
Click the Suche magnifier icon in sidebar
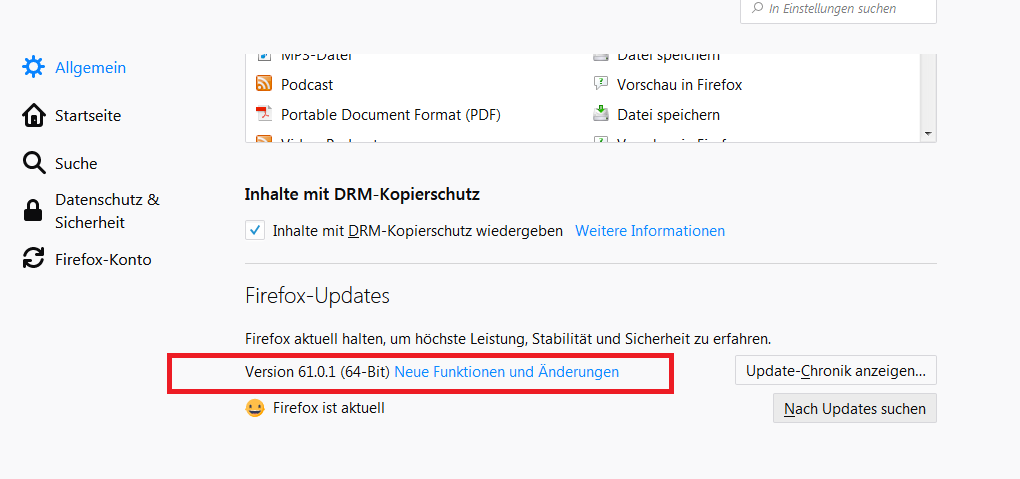coord(34,163)
